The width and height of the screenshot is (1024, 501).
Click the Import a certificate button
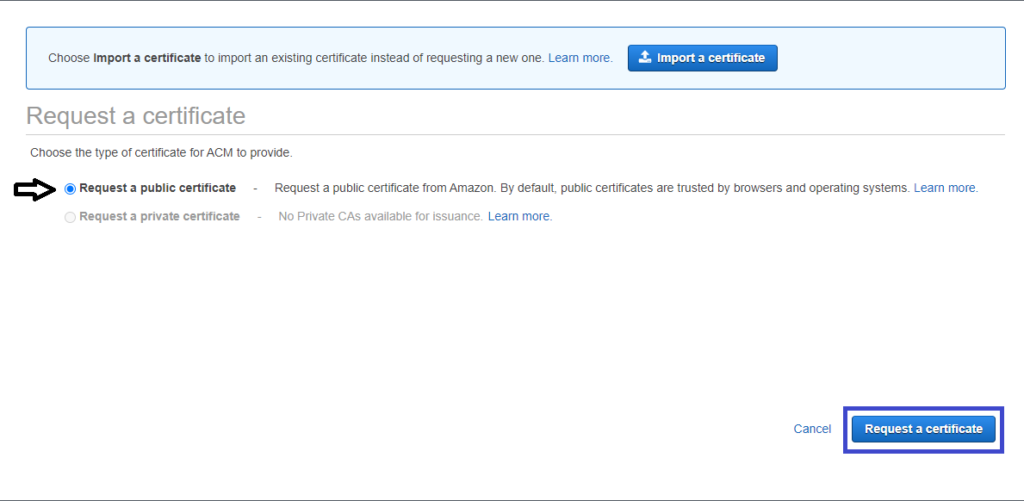(702, 57)
